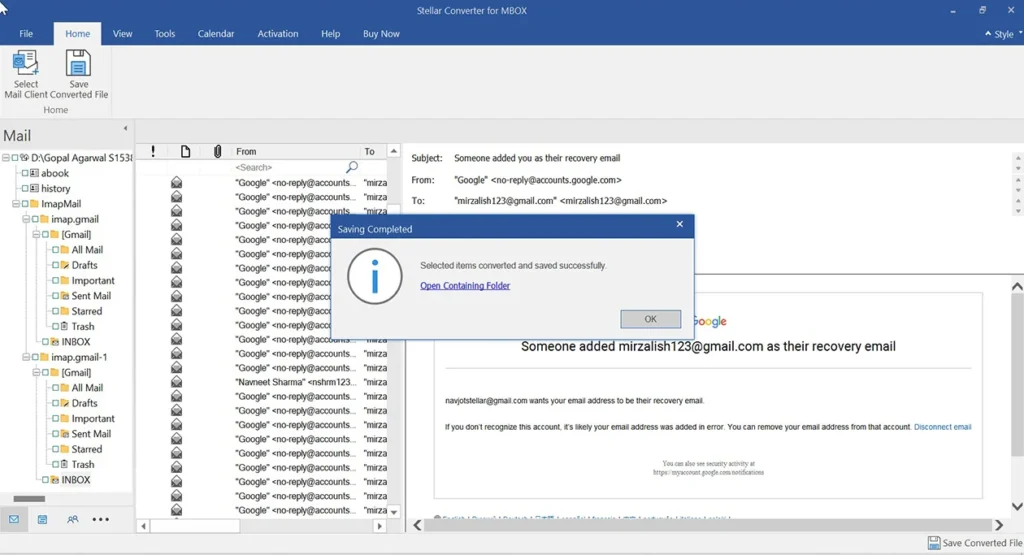Collapse the D:\Gopal Agarwal root node
Image resolution: width=1024 pixels, height=555 pixels.
6,157
